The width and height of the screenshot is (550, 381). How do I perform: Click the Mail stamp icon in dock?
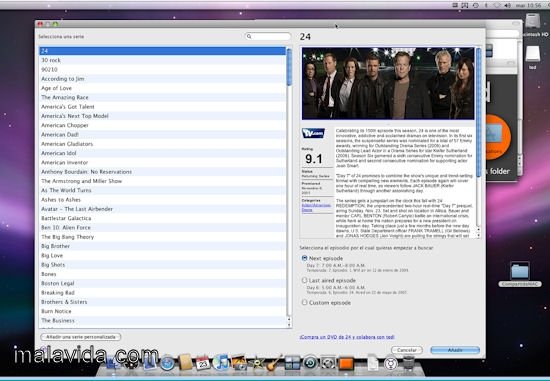[150, 363]
